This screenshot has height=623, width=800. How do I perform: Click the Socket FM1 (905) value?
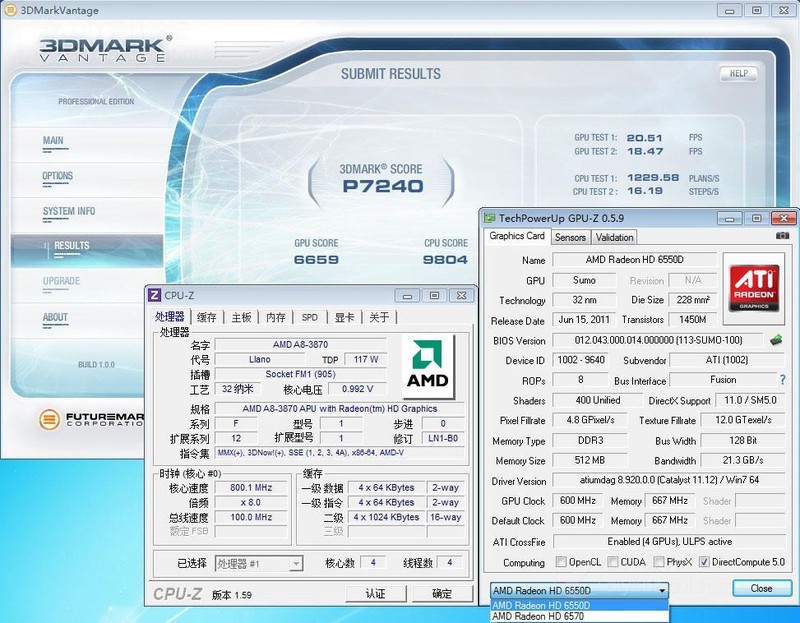pos(300,374)
